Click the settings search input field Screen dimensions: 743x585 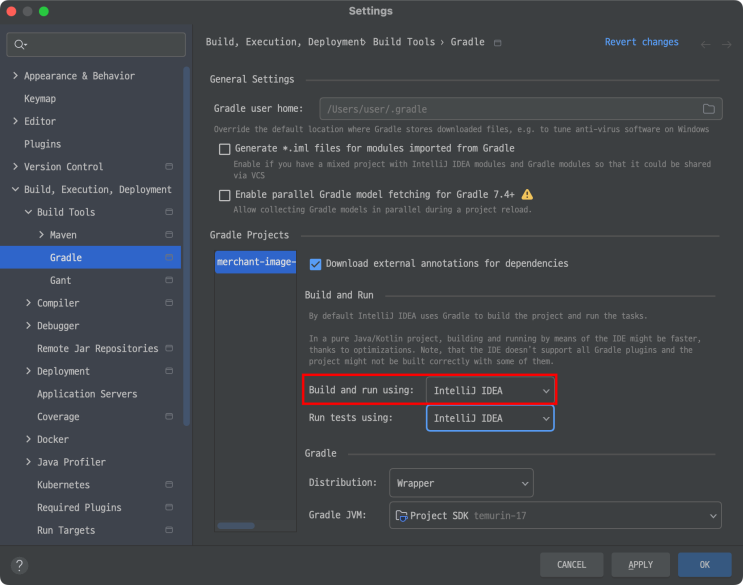point(96,45)
